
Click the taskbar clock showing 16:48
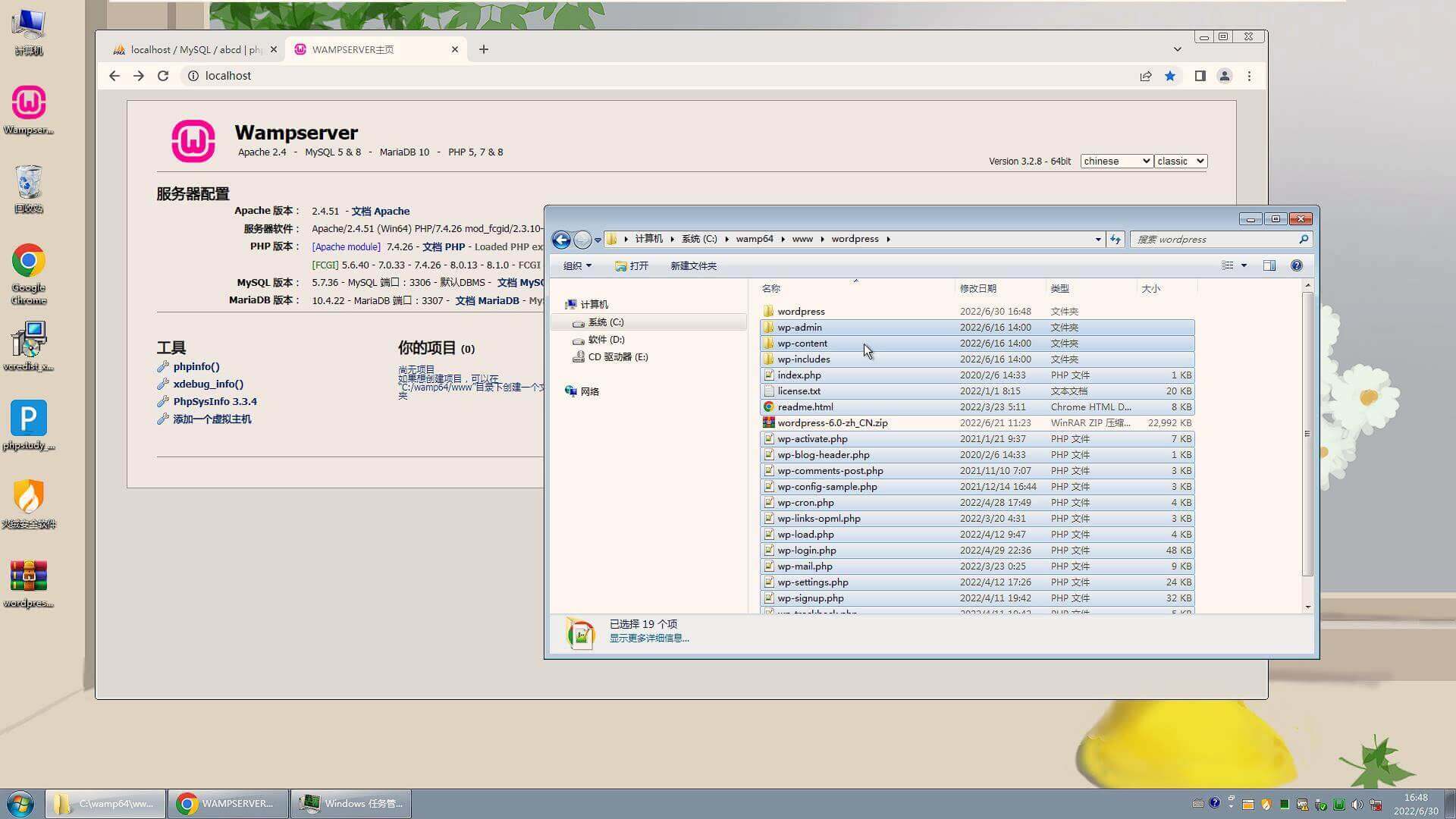1416,804
